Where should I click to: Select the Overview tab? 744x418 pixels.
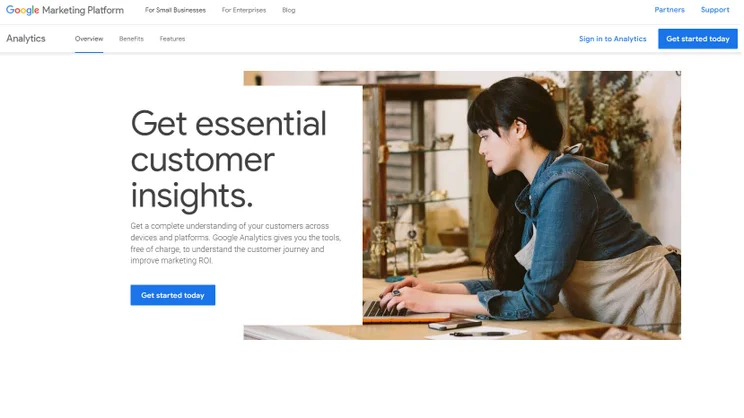click(89, 39)
